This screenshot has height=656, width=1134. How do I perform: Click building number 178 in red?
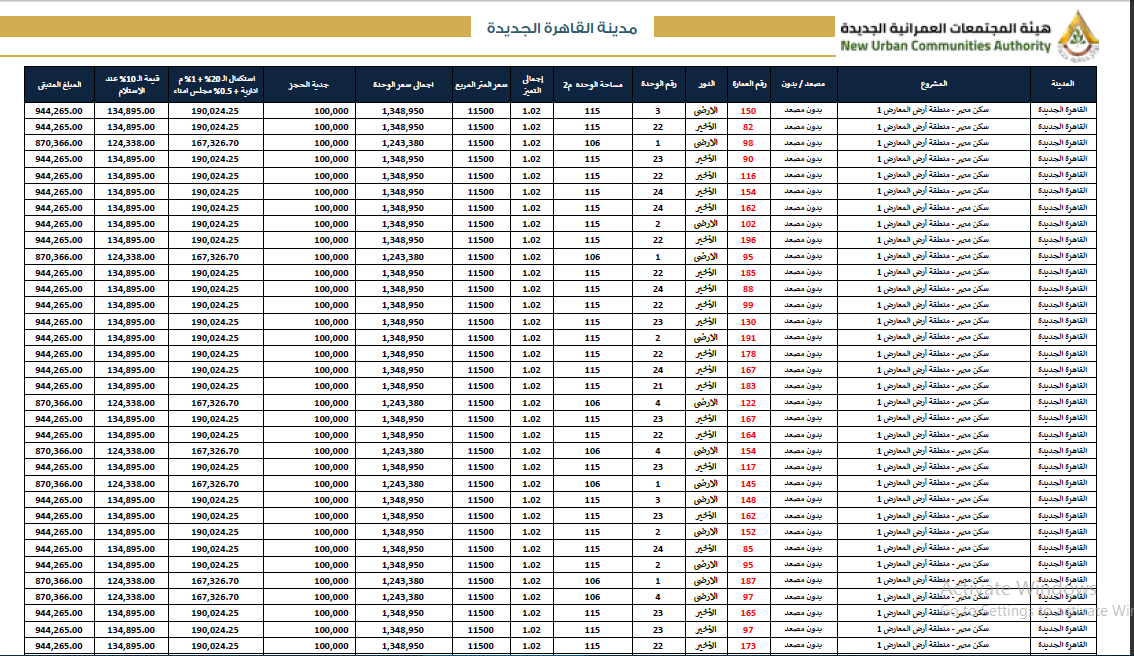click(748, 354)
